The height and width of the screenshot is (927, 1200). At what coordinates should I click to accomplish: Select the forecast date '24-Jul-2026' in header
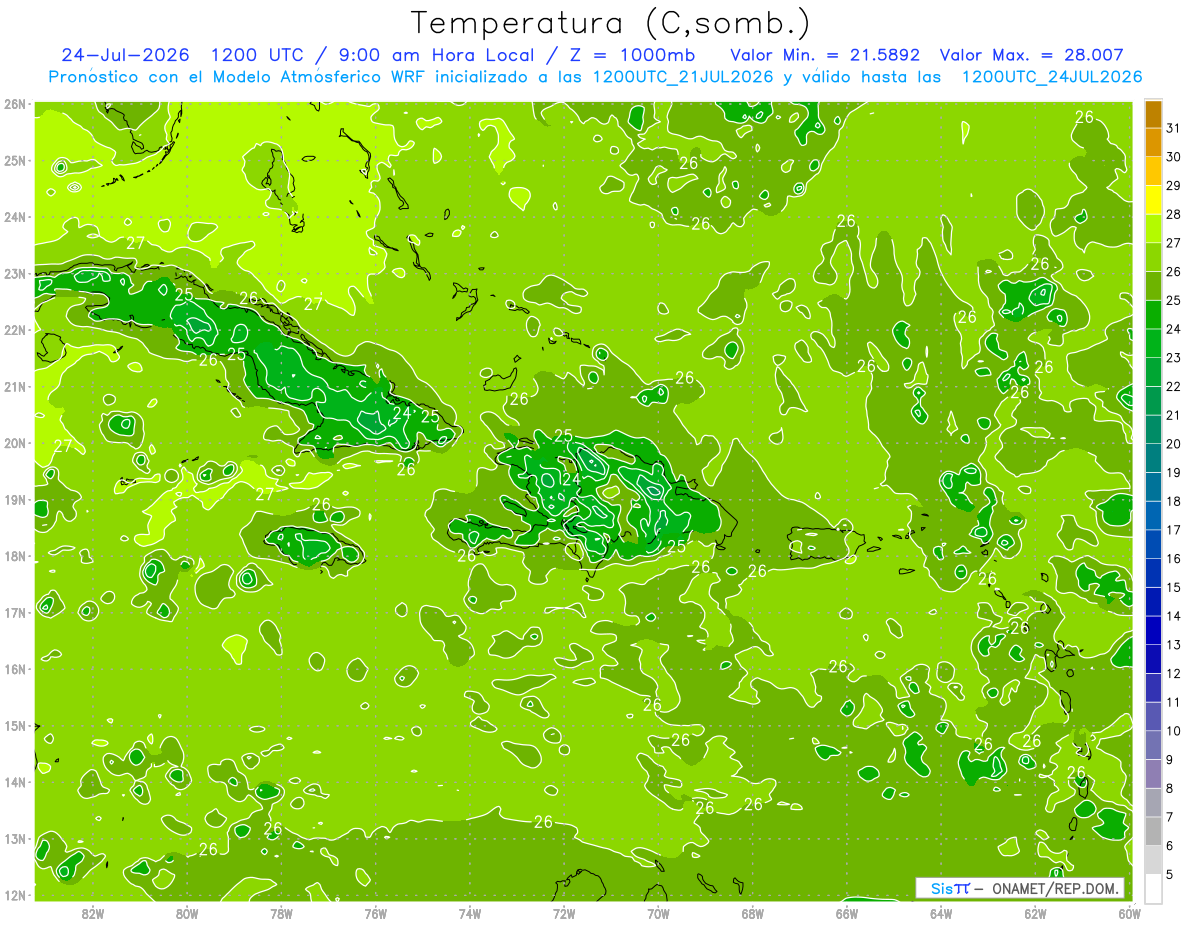click(x=125, y=55)
